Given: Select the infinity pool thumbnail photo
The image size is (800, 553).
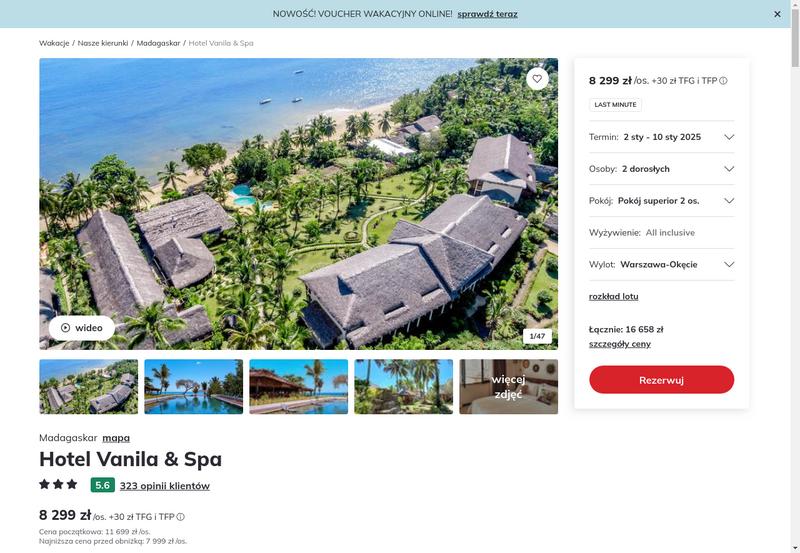Looking at the screenshot, I should [193, 387].
